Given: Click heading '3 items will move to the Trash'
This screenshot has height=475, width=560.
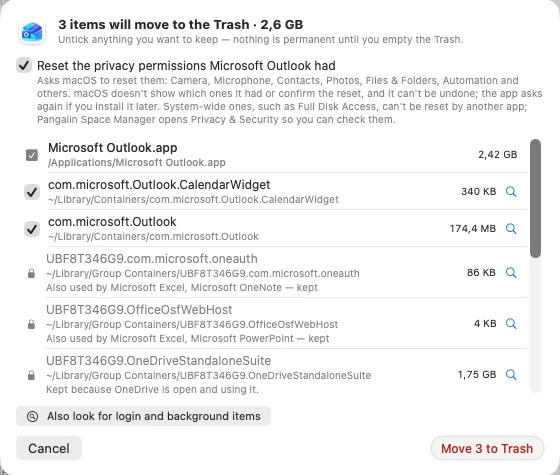Looking at the screenshot, I should pyautogui.click(x=154, y=25).
